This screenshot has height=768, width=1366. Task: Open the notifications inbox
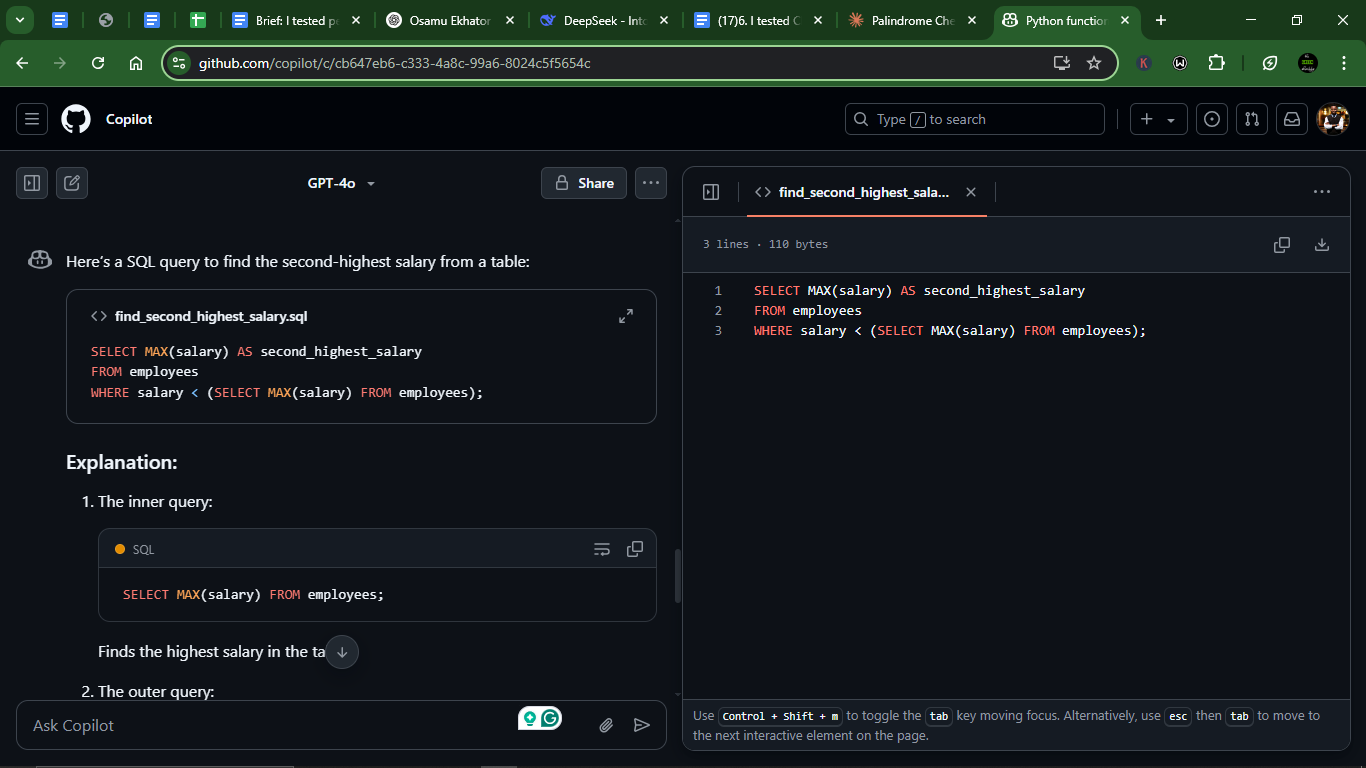coord(1292,119)
